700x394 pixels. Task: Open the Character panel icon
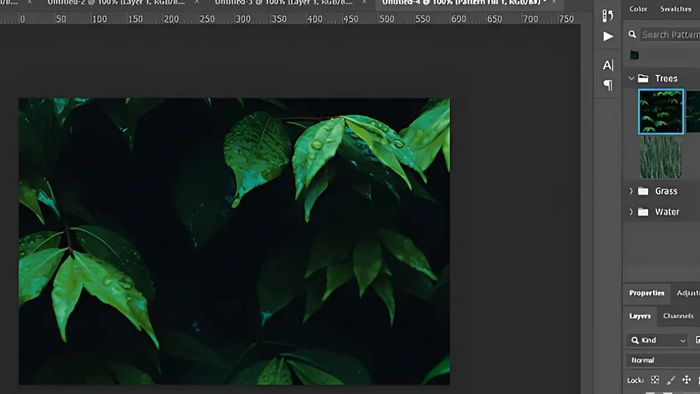coord(608,65)
